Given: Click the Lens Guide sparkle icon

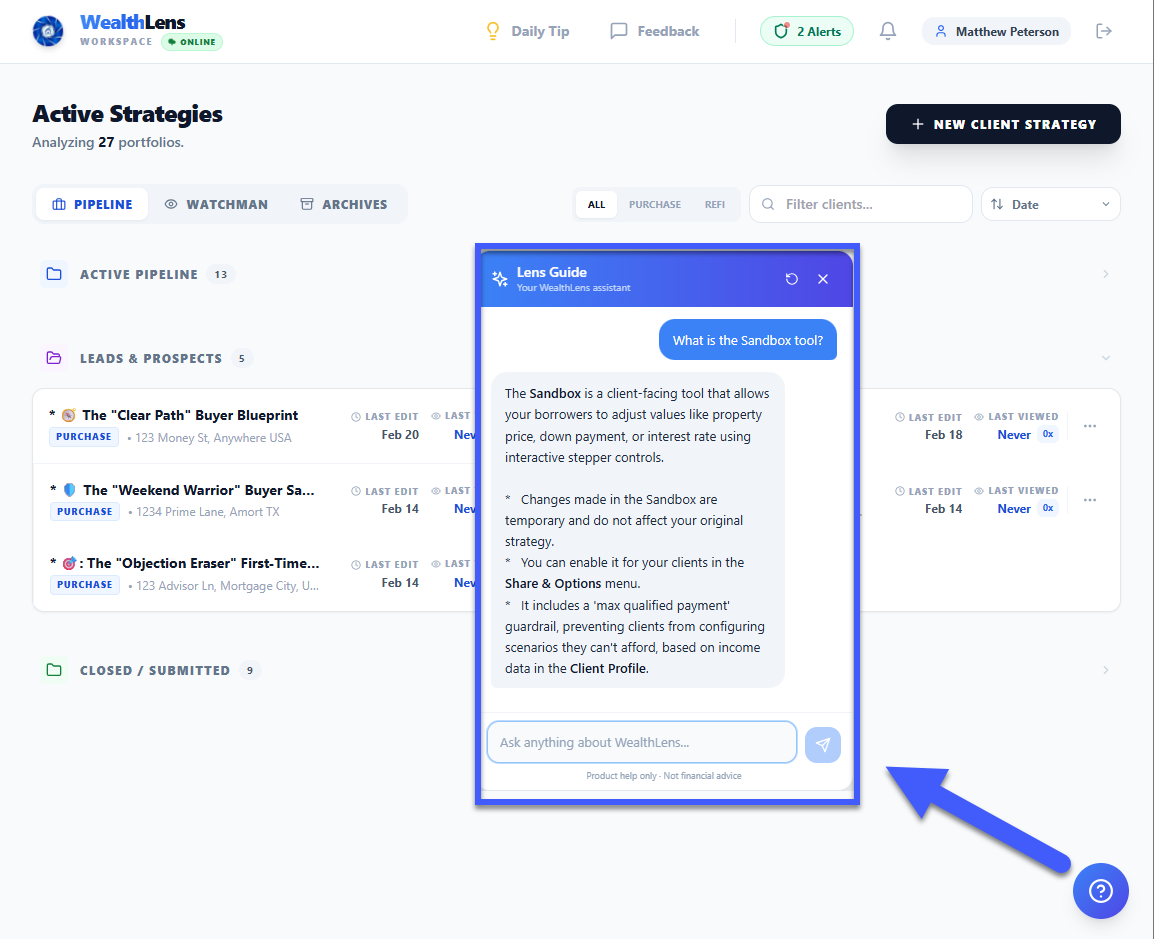Looking at the screenshot, I should coord(500,279).
